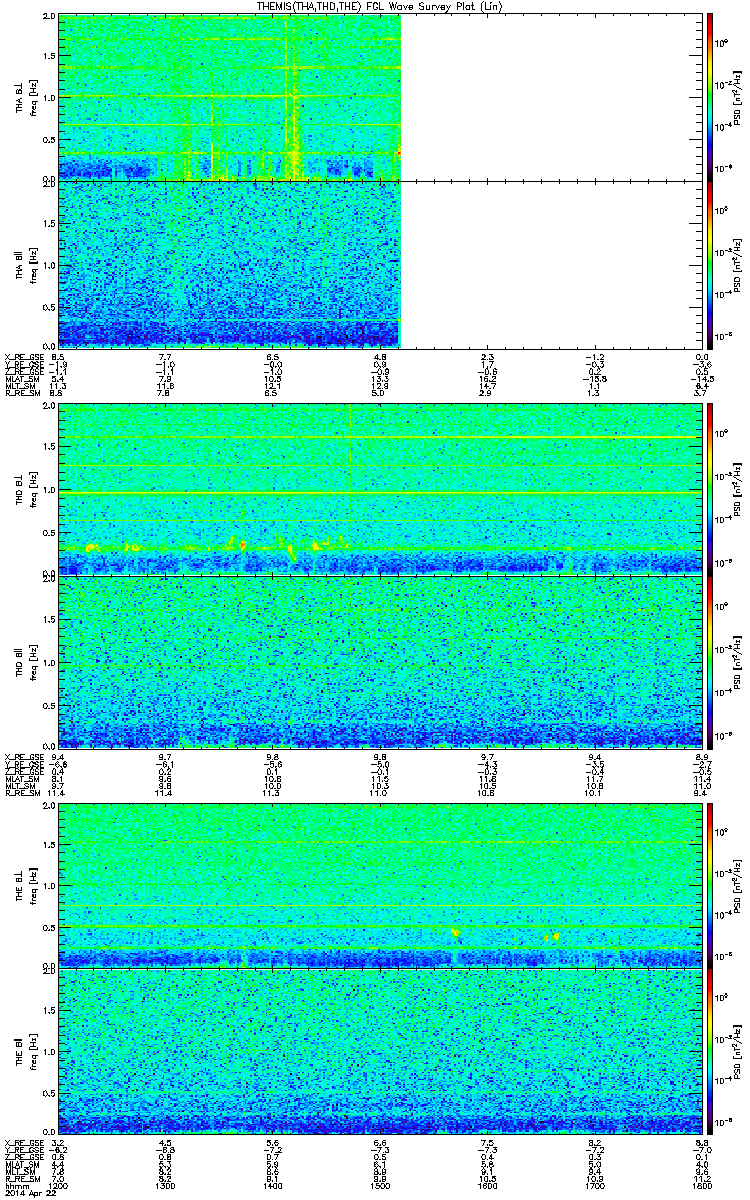Click the PSD color bar beside THA BL
This screenshot has height=1200, width=750.
(711, 97)
